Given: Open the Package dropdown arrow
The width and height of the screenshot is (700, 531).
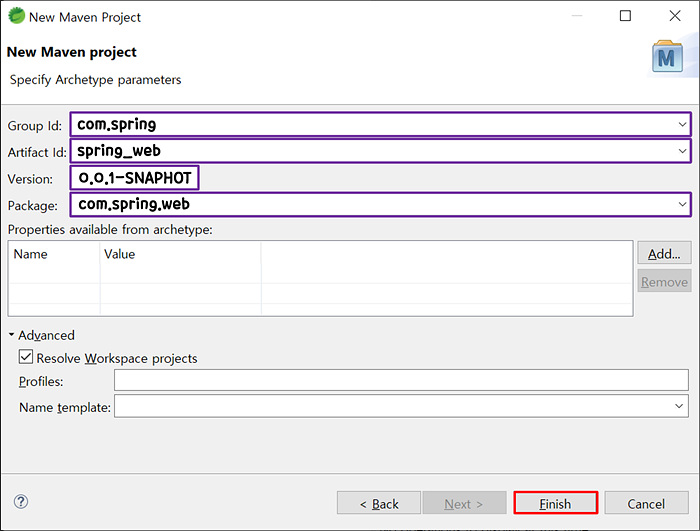Looking at the screenshot, I should [682, 205].
